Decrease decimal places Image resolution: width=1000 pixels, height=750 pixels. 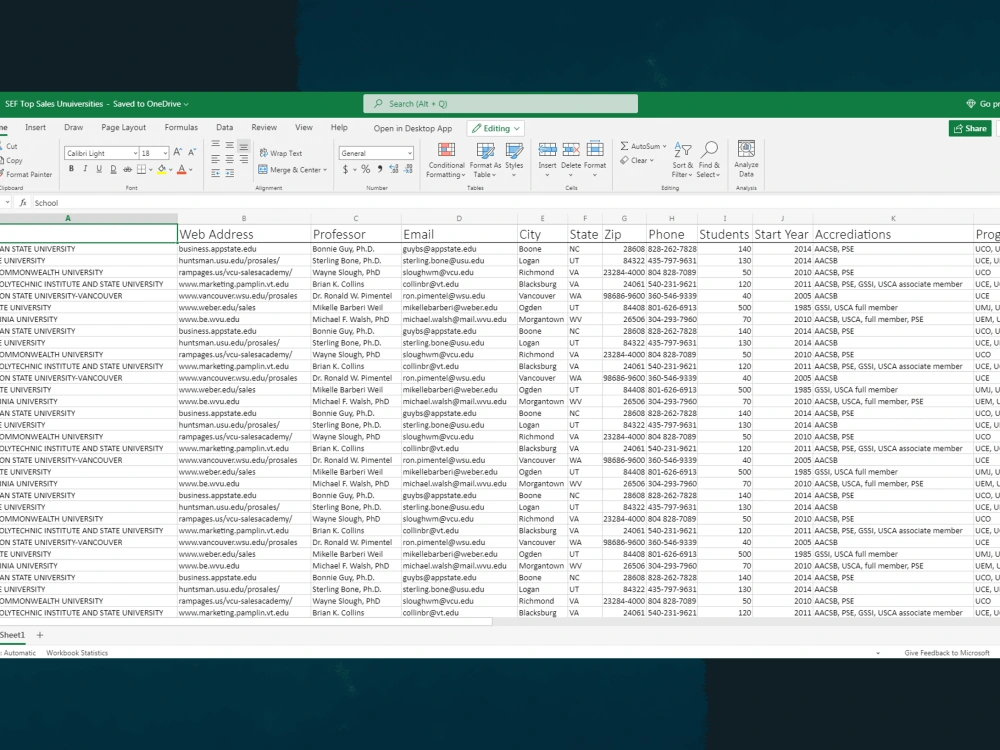(x=408, y=170)
